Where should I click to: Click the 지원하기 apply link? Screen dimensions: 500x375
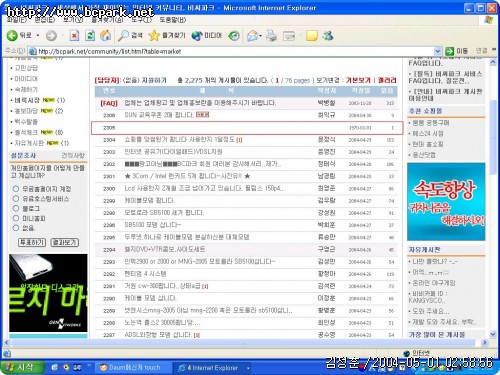point(154,80)
